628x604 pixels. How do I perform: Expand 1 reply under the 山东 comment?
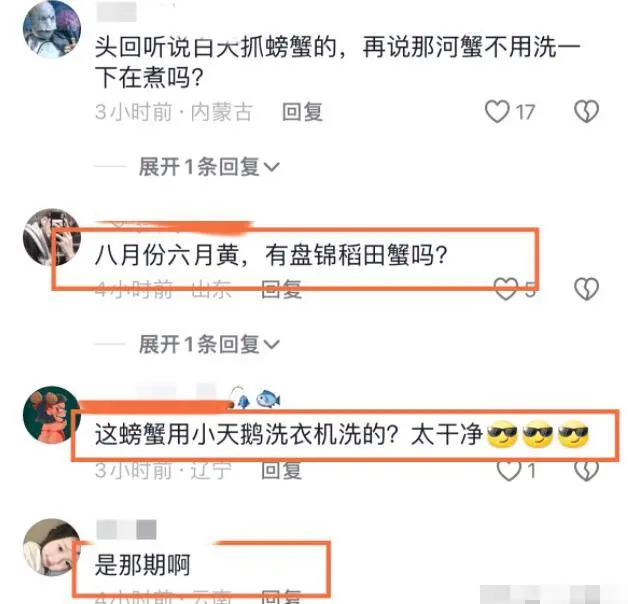(209, 344)
